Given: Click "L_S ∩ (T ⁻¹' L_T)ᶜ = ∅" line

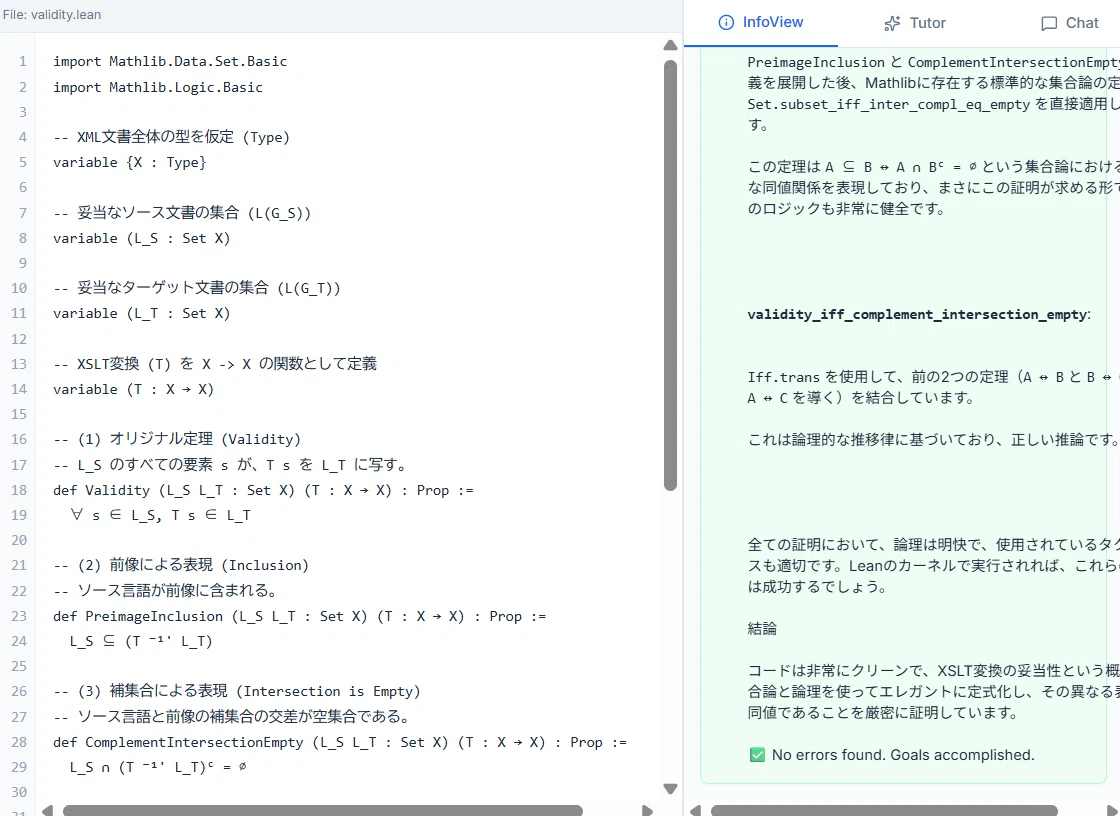Looking at the screenshot, I should (159, 767).
